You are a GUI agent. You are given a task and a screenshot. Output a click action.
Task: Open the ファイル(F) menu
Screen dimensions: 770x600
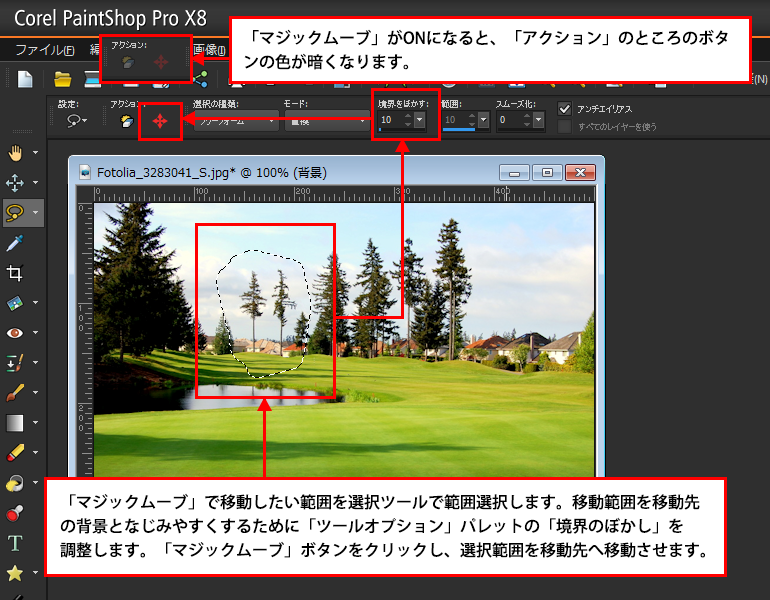tap(45, 50)
